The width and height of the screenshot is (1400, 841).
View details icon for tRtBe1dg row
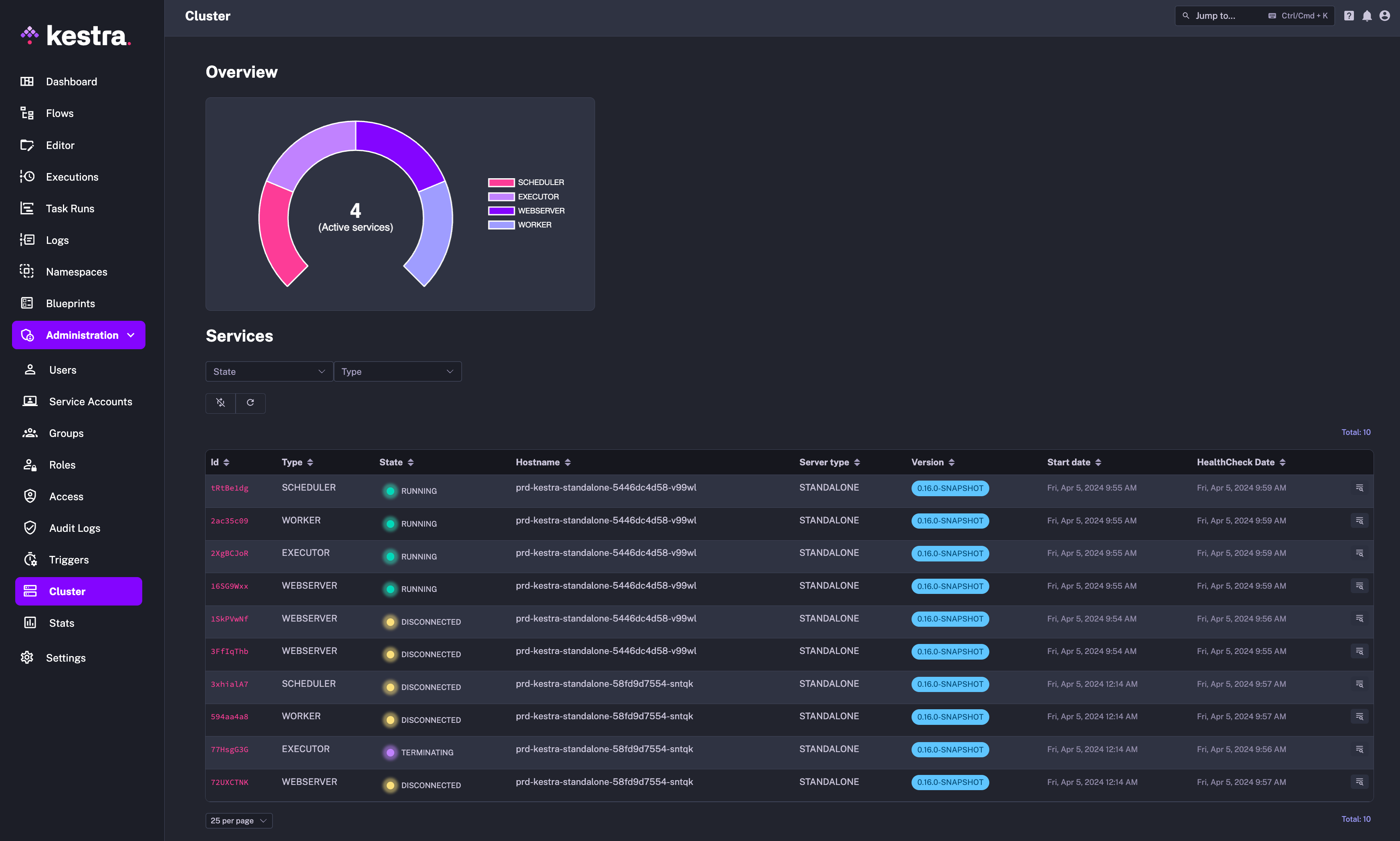pos(1359,488)
